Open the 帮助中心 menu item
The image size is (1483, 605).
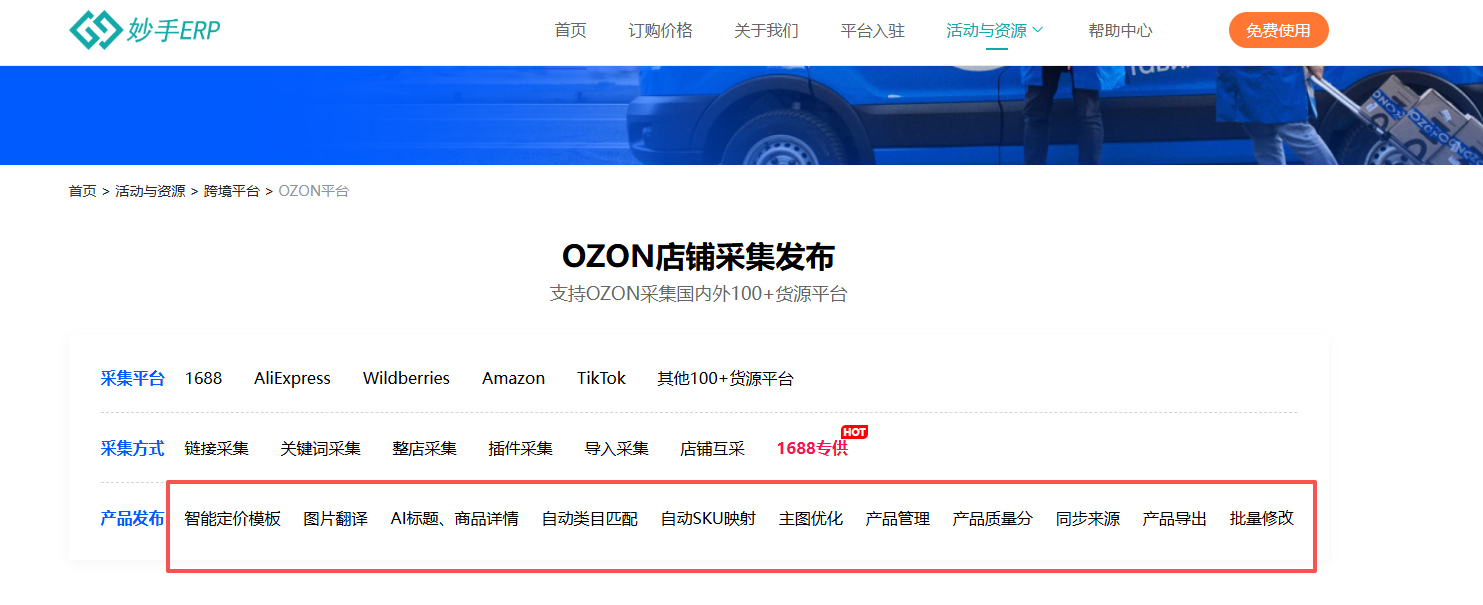[x=1120, y=31]
